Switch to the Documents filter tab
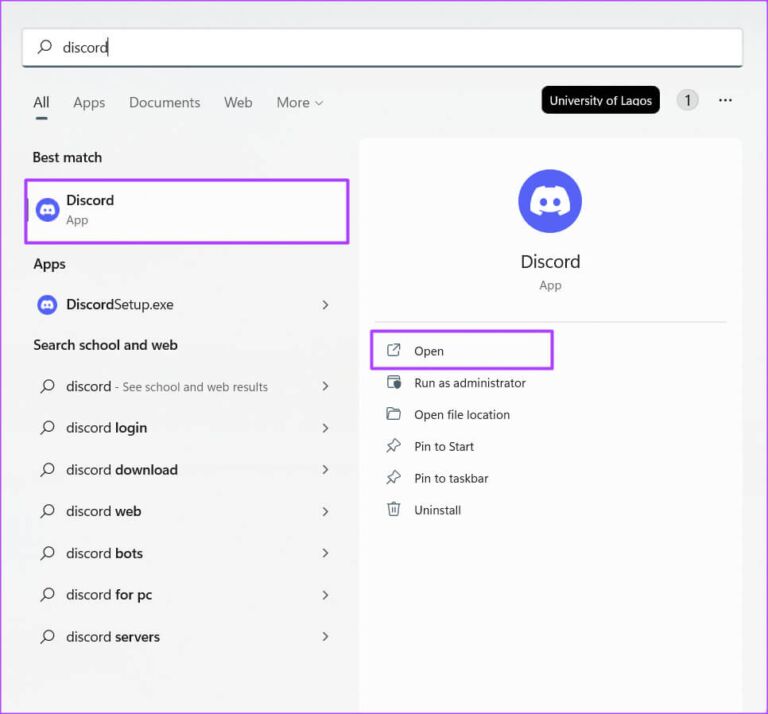Viewport: 768px width, 714px height. tap(164, 102)
